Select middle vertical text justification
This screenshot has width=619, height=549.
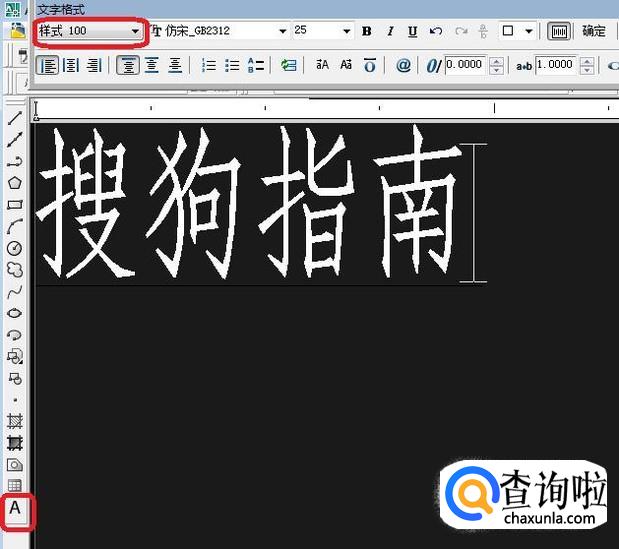(152, 65)
